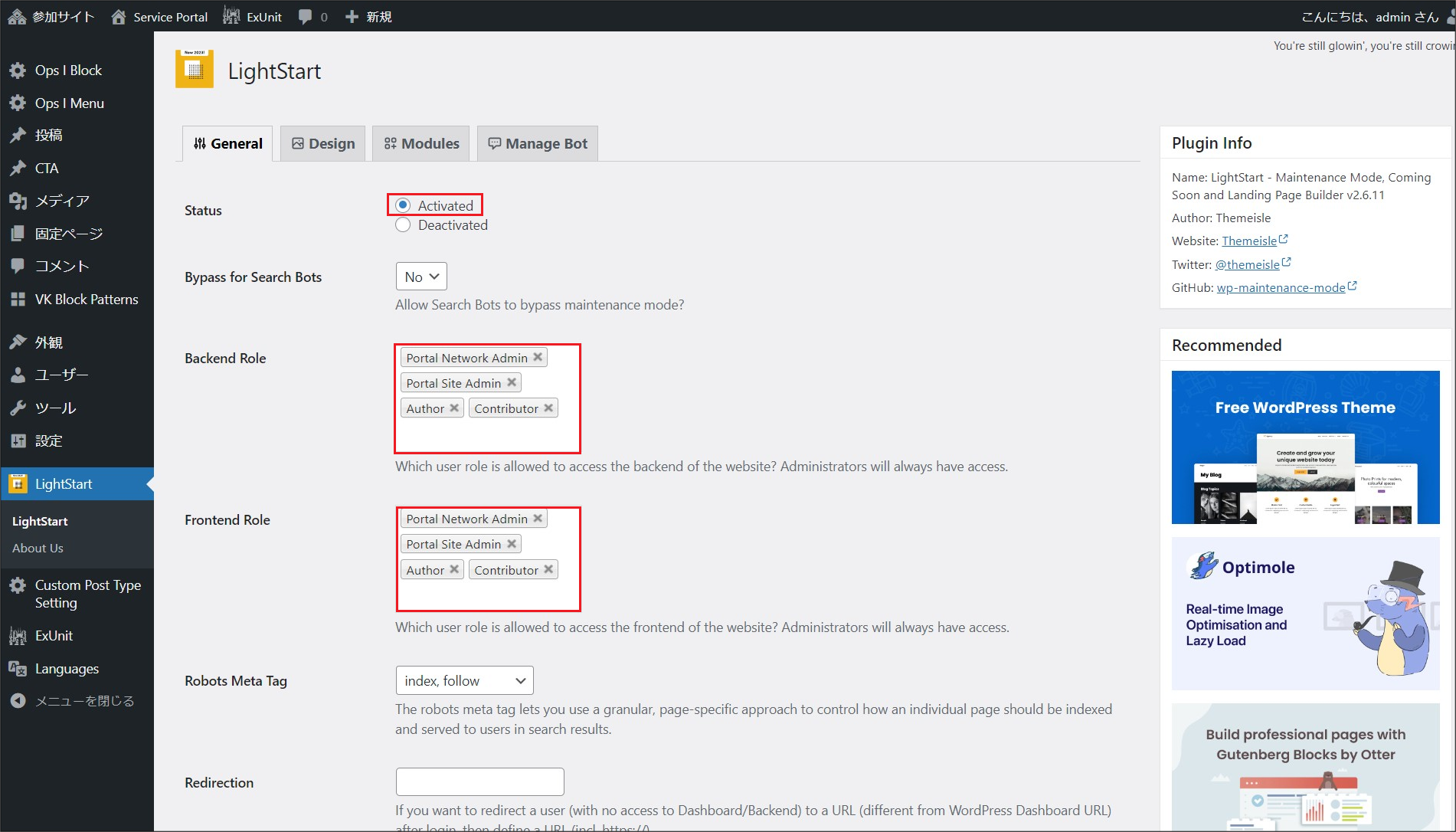Click the Backend Role multi-select field
The image size is (1456, 832).
click(x=487, y=398)
